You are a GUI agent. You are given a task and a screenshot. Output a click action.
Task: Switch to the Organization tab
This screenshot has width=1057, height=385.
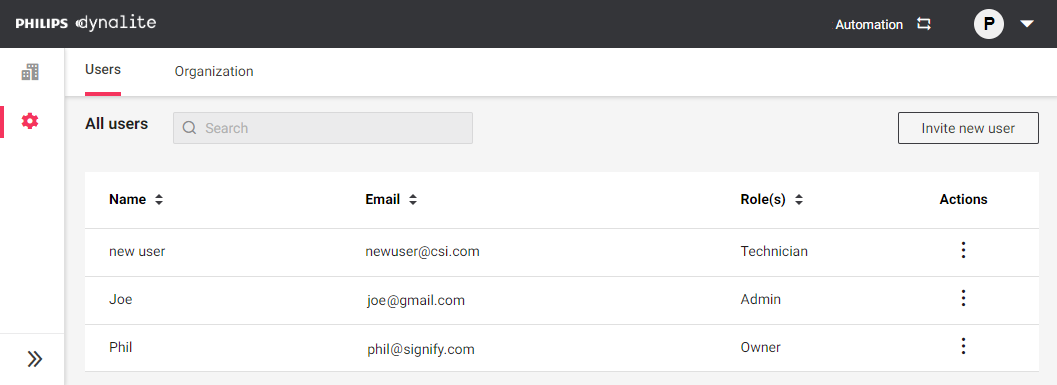214,71
